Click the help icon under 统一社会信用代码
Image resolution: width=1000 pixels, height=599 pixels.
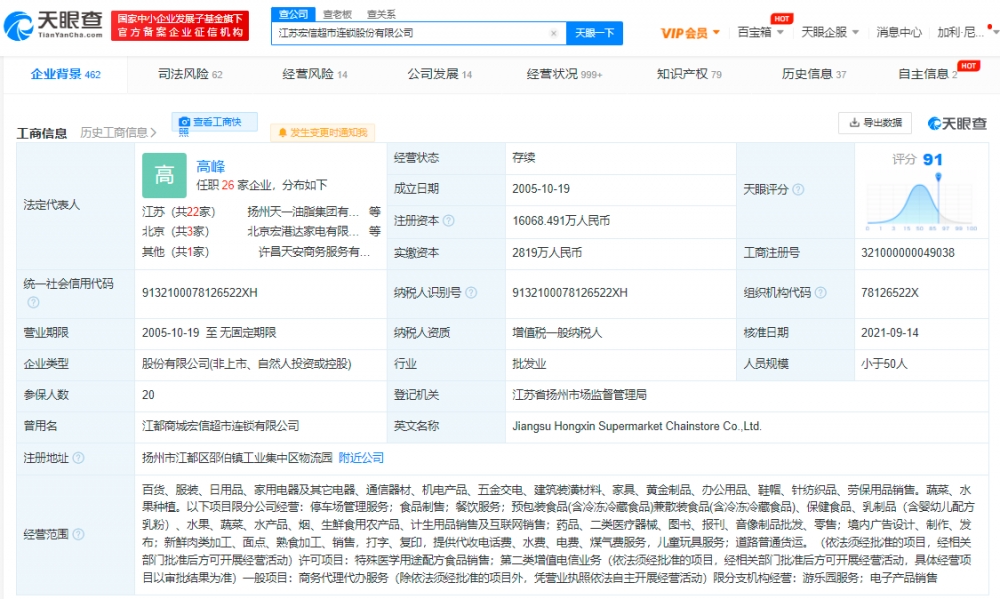(x=33, y=302)
